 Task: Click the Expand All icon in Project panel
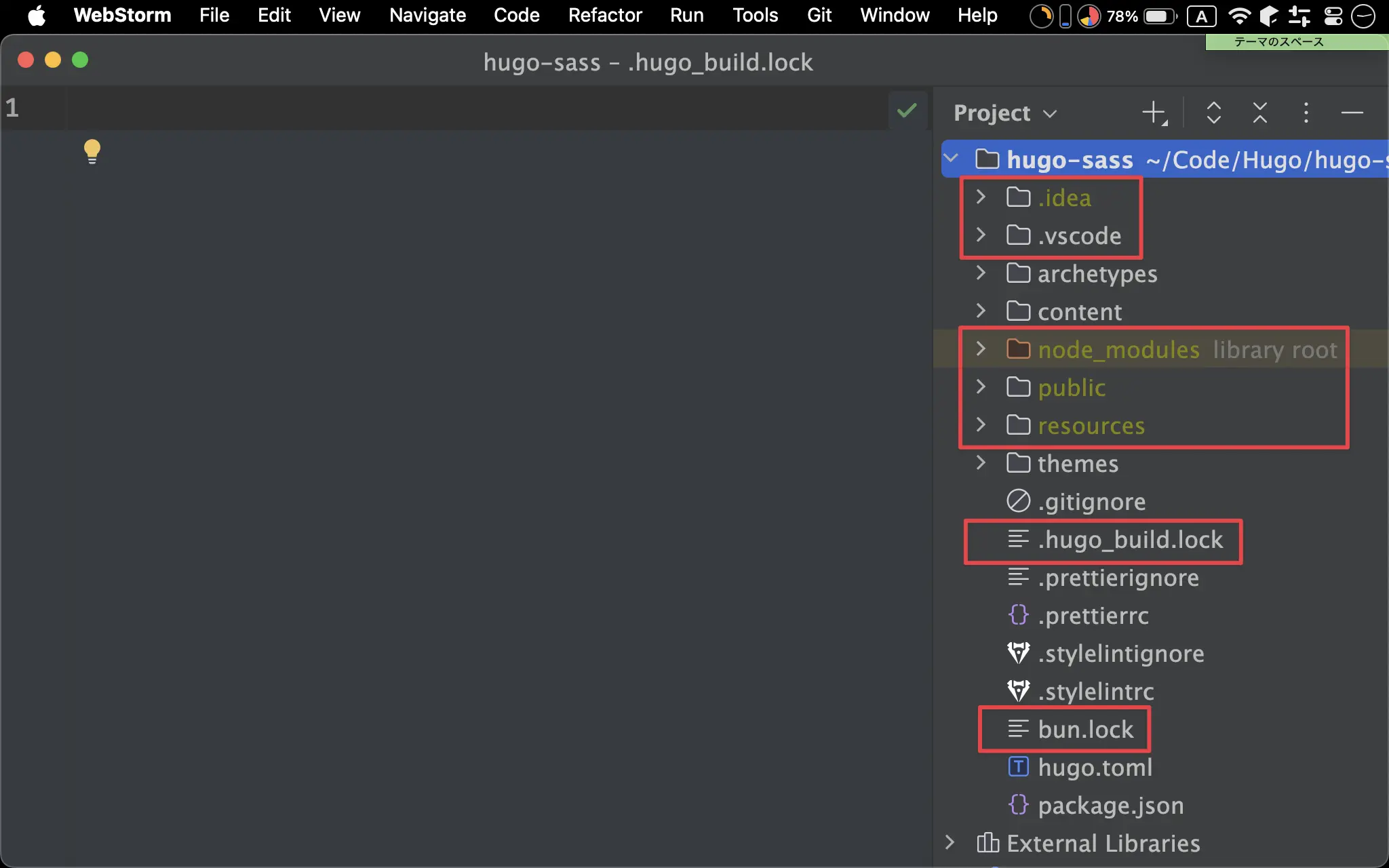pos(1213,113)
